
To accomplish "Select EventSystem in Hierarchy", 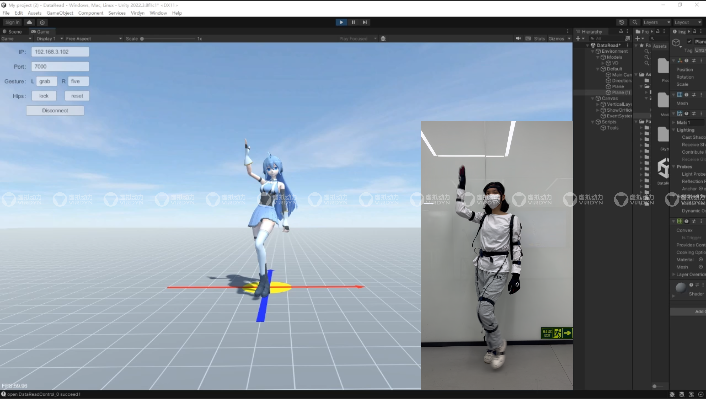I will [x=617, y=116].
